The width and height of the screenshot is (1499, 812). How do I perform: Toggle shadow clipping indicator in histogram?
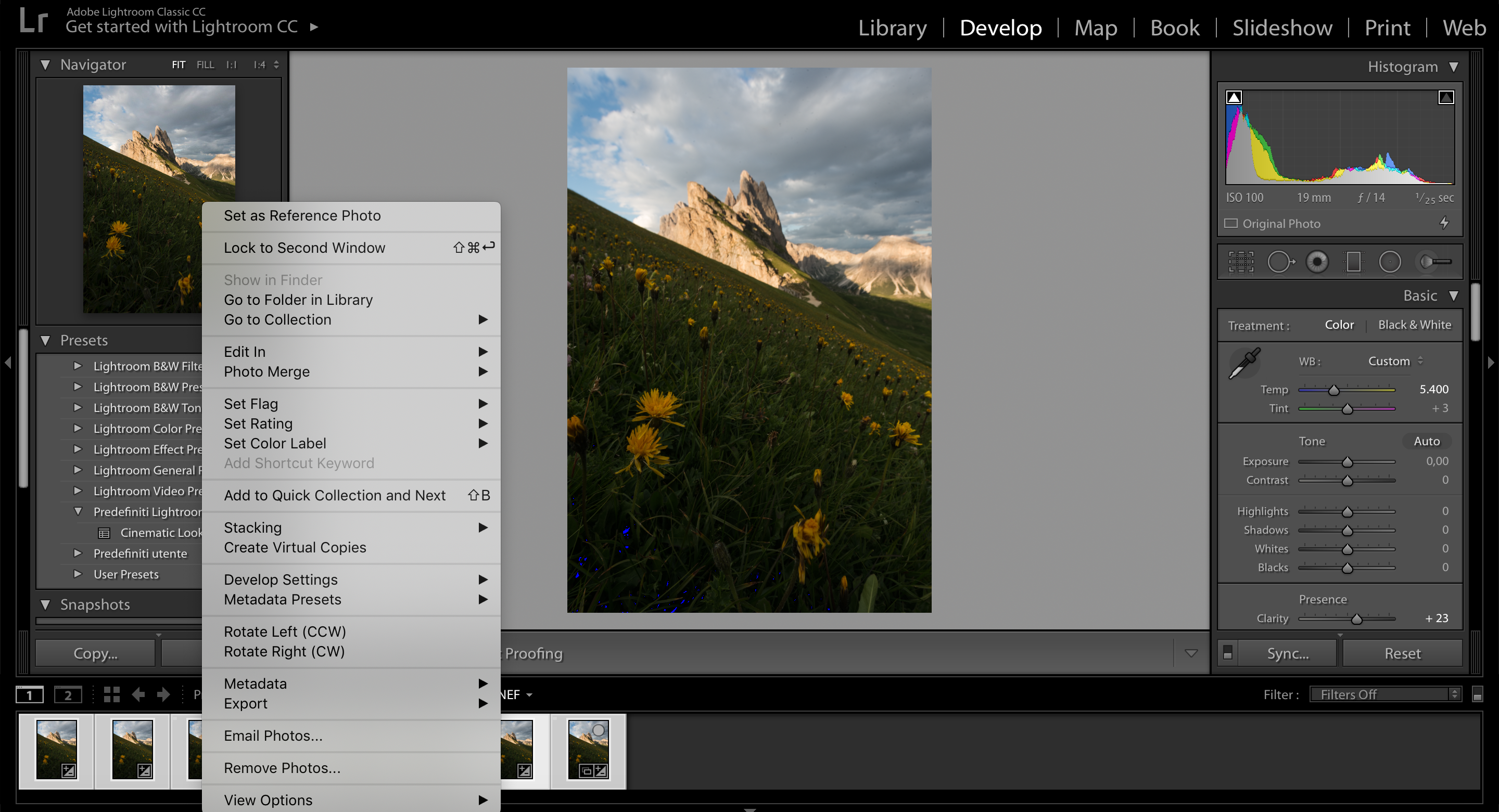pyautogui.click(x=1234, y=97)
